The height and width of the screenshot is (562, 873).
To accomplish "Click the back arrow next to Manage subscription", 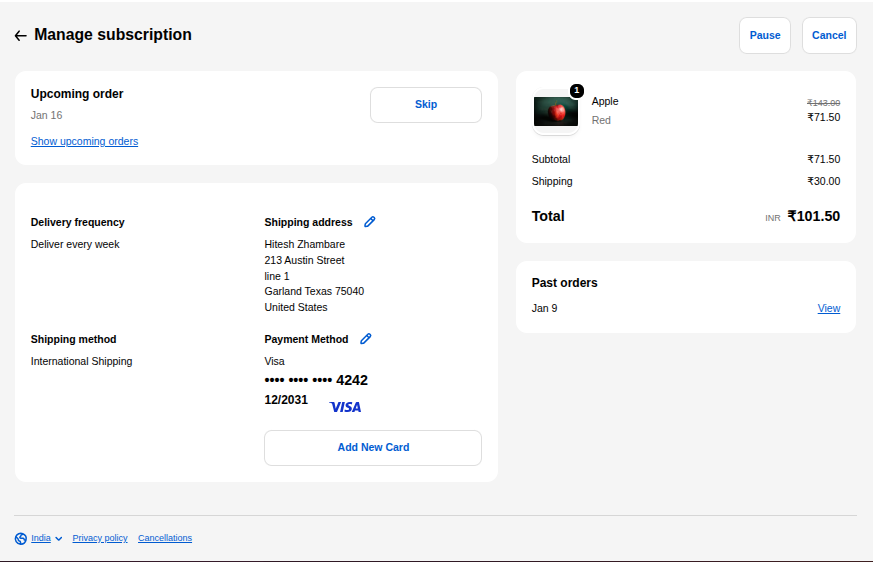I will pos(20,36).
